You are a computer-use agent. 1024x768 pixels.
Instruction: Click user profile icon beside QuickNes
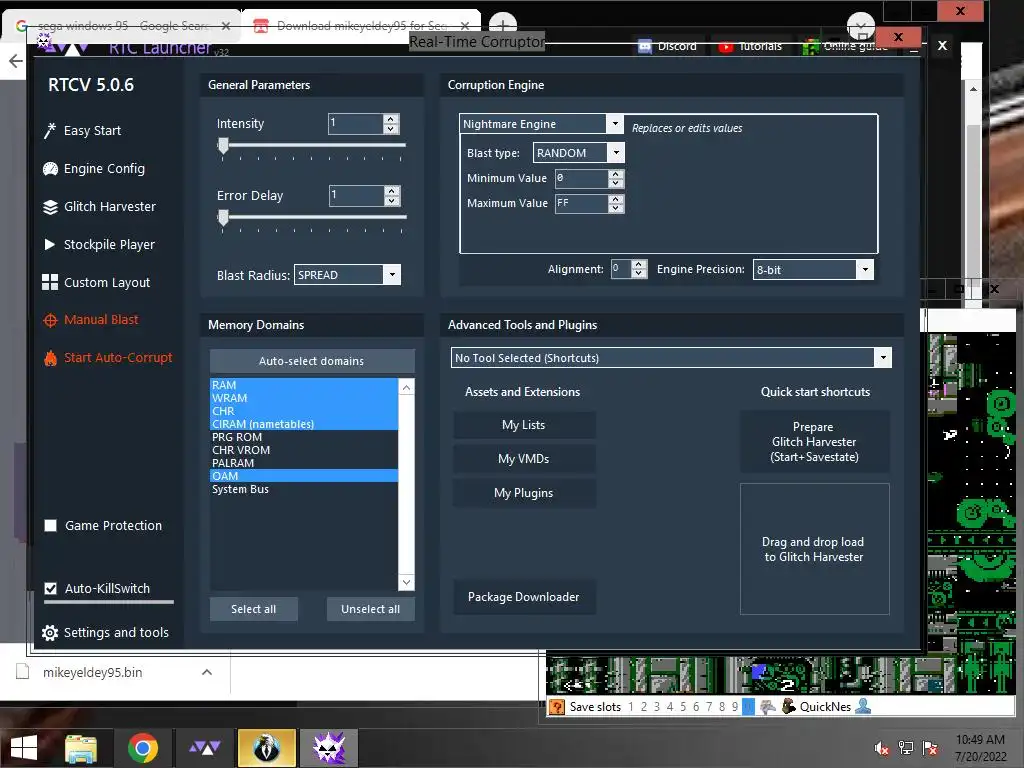pyautogui.click(x=863, y=706)
